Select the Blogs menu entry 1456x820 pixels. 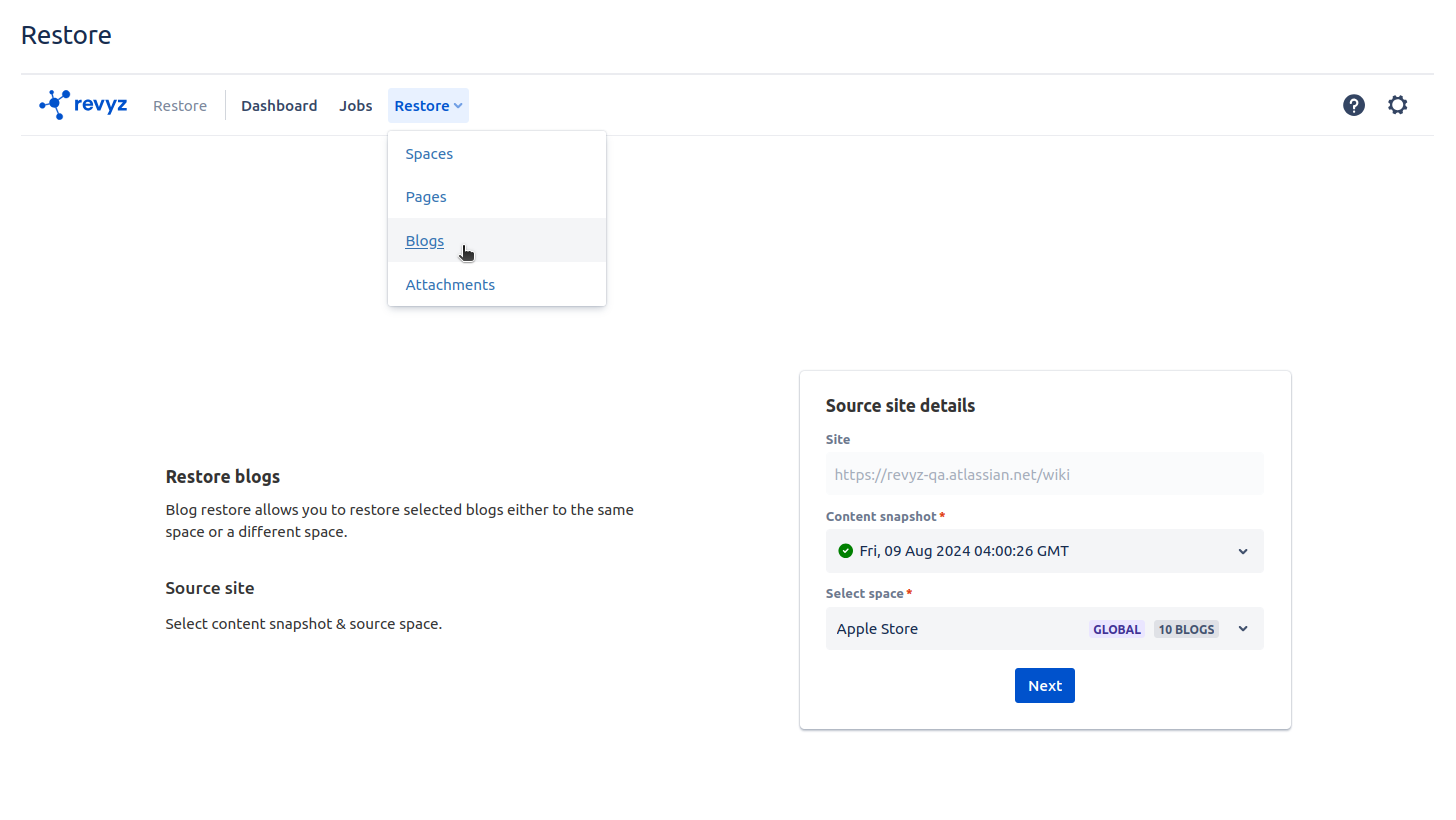[424, 241]
